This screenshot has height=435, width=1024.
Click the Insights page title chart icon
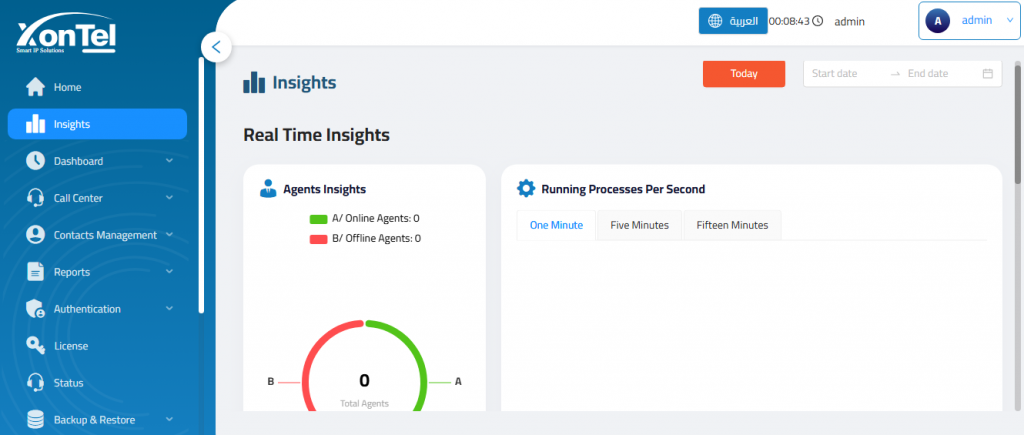coord(254,83)
